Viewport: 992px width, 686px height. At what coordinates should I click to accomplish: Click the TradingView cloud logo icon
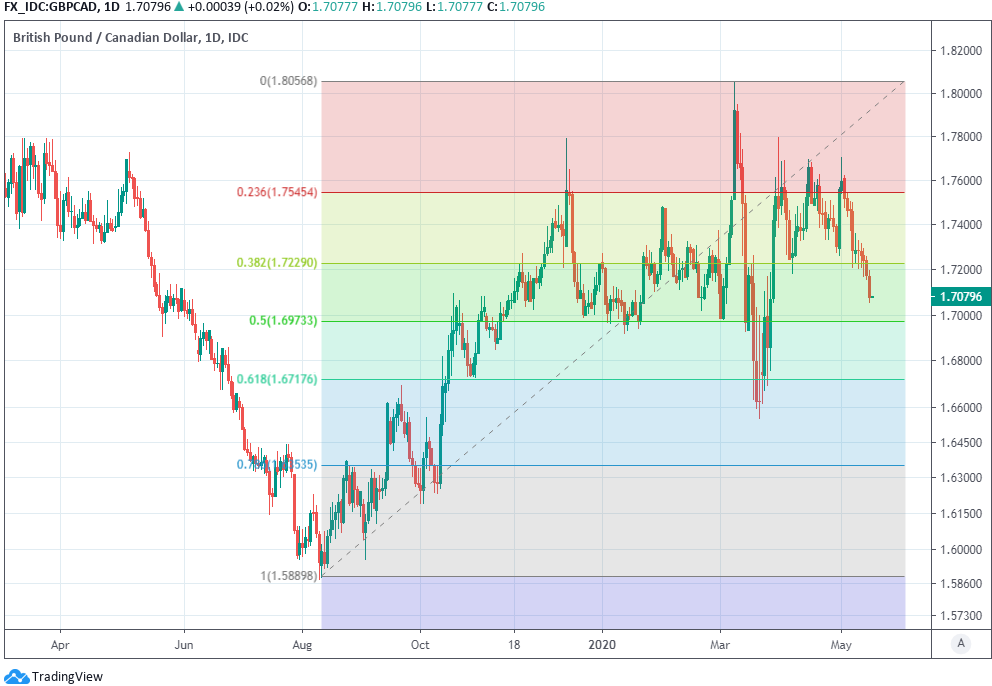[x=17, y=676]
